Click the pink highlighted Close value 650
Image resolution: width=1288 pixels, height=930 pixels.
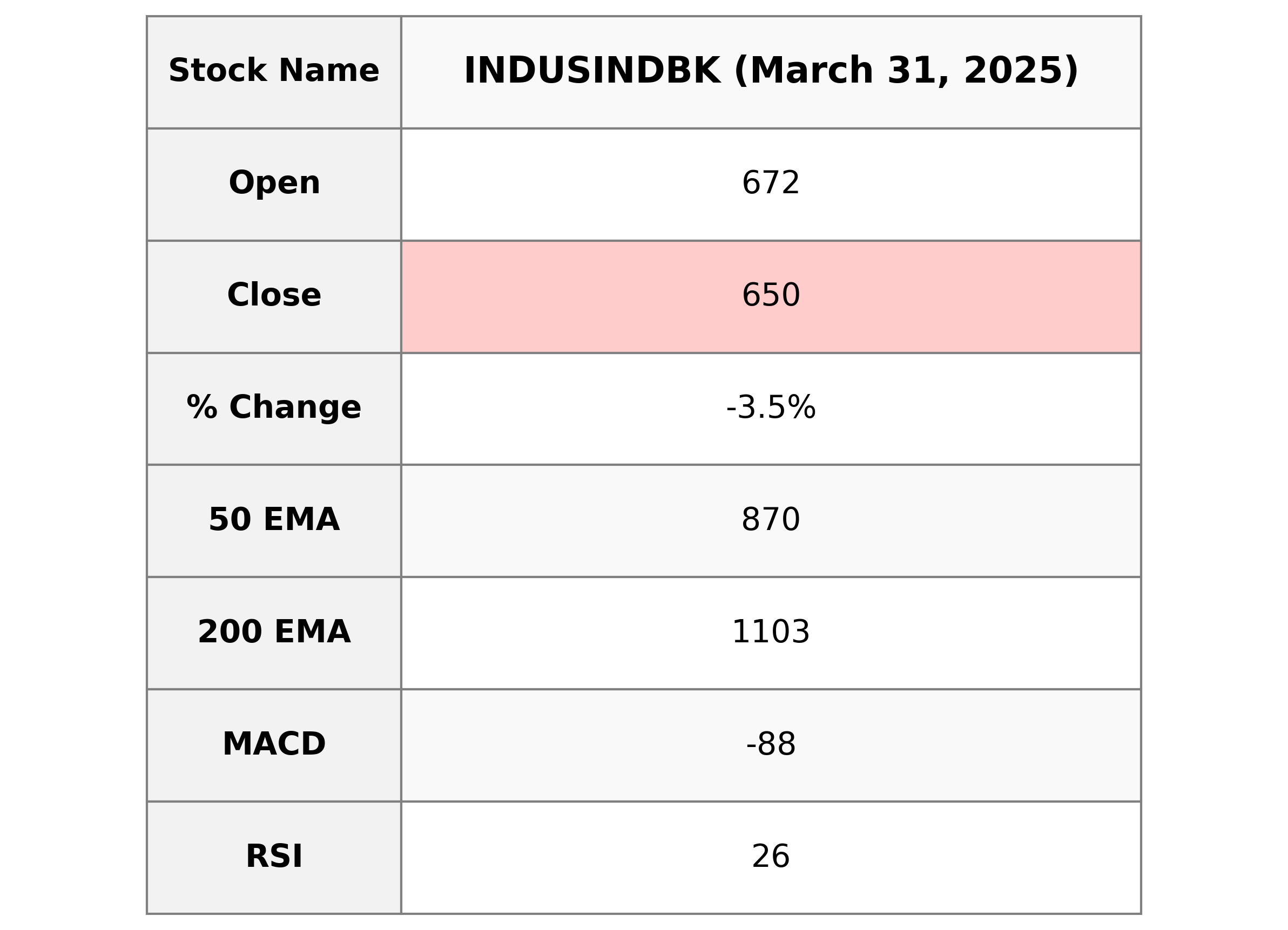tap(771, 295)
